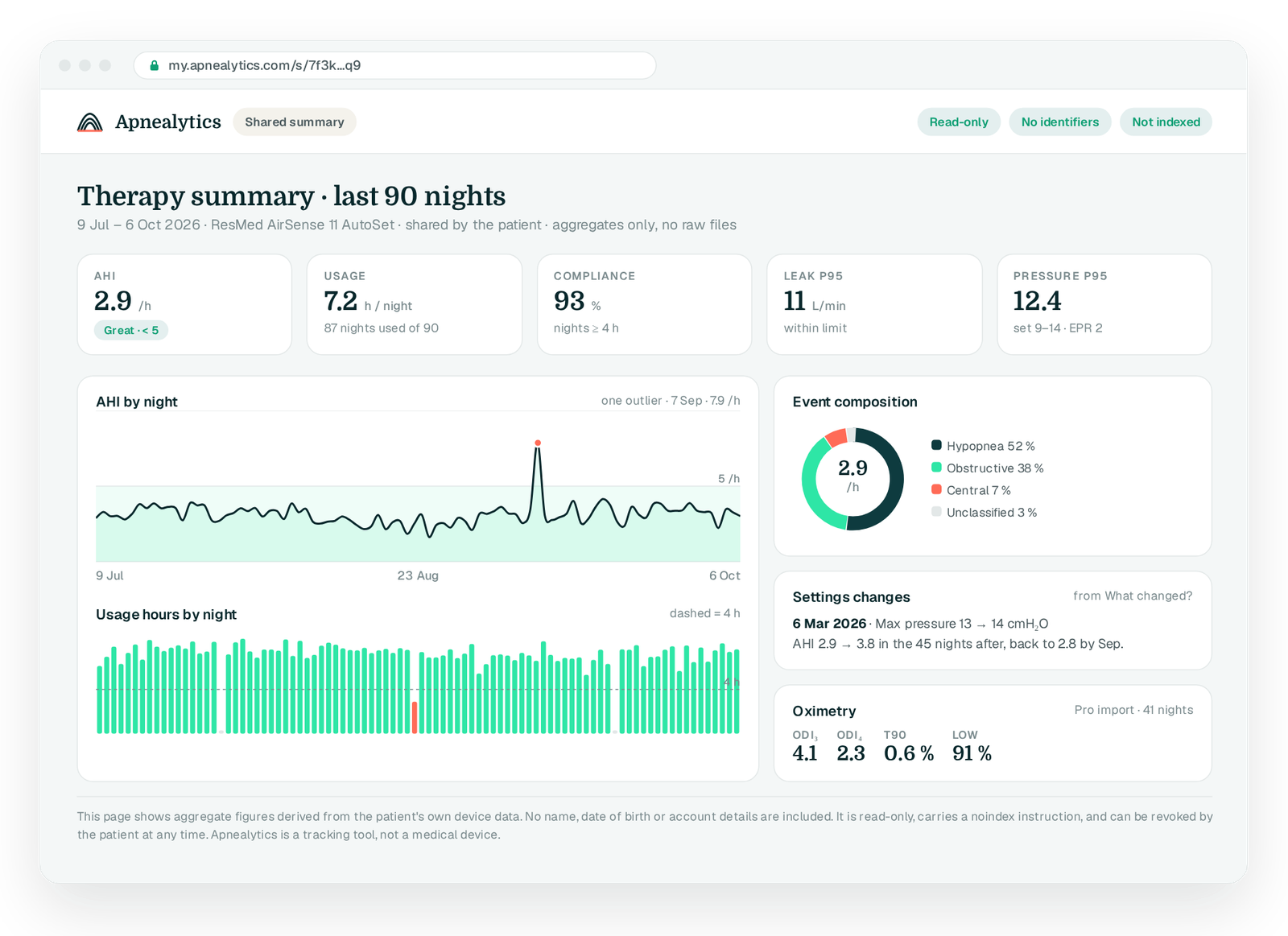Click the Apnealytics arch logo icon
Viewport: 1288px width, 936px height.
(90, 122)
